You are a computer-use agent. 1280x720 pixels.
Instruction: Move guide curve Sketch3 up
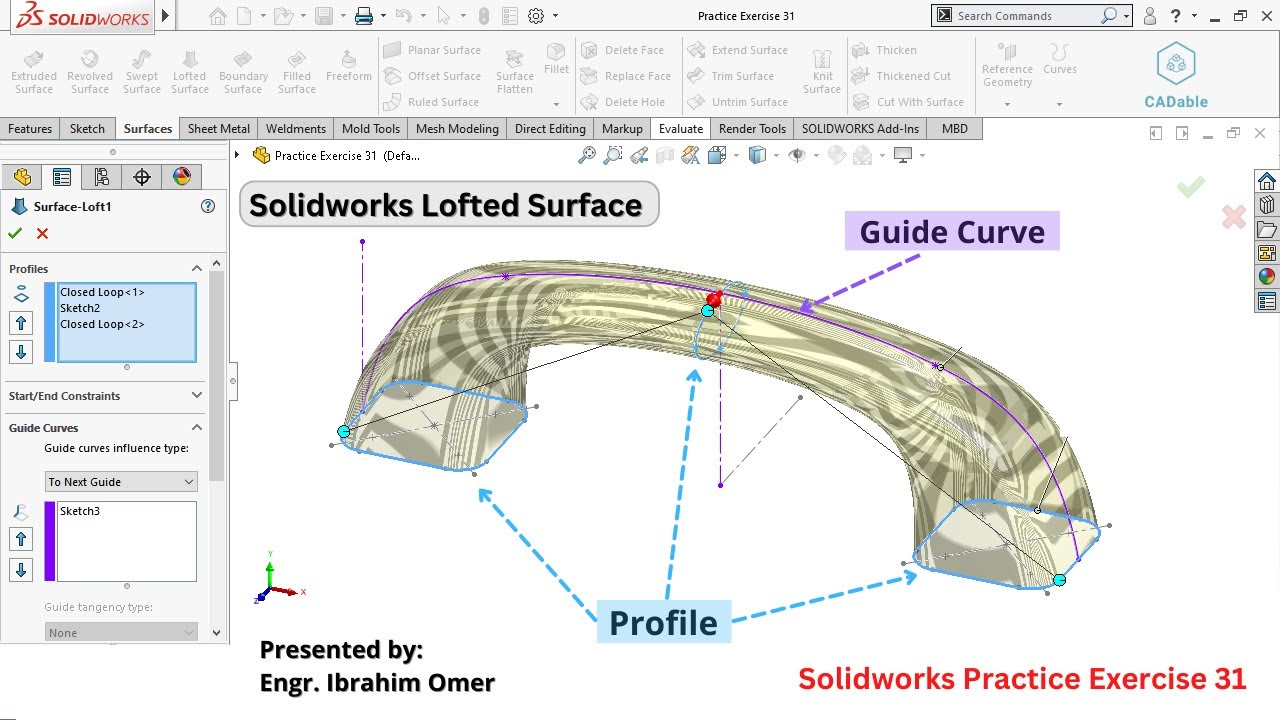[22, 540]
